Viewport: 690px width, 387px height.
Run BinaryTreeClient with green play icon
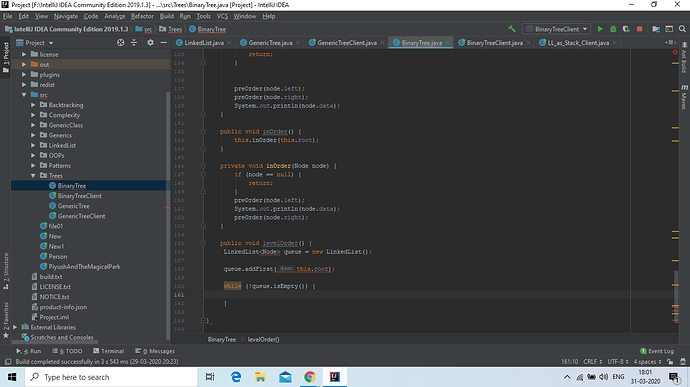(x=600, y=29)
